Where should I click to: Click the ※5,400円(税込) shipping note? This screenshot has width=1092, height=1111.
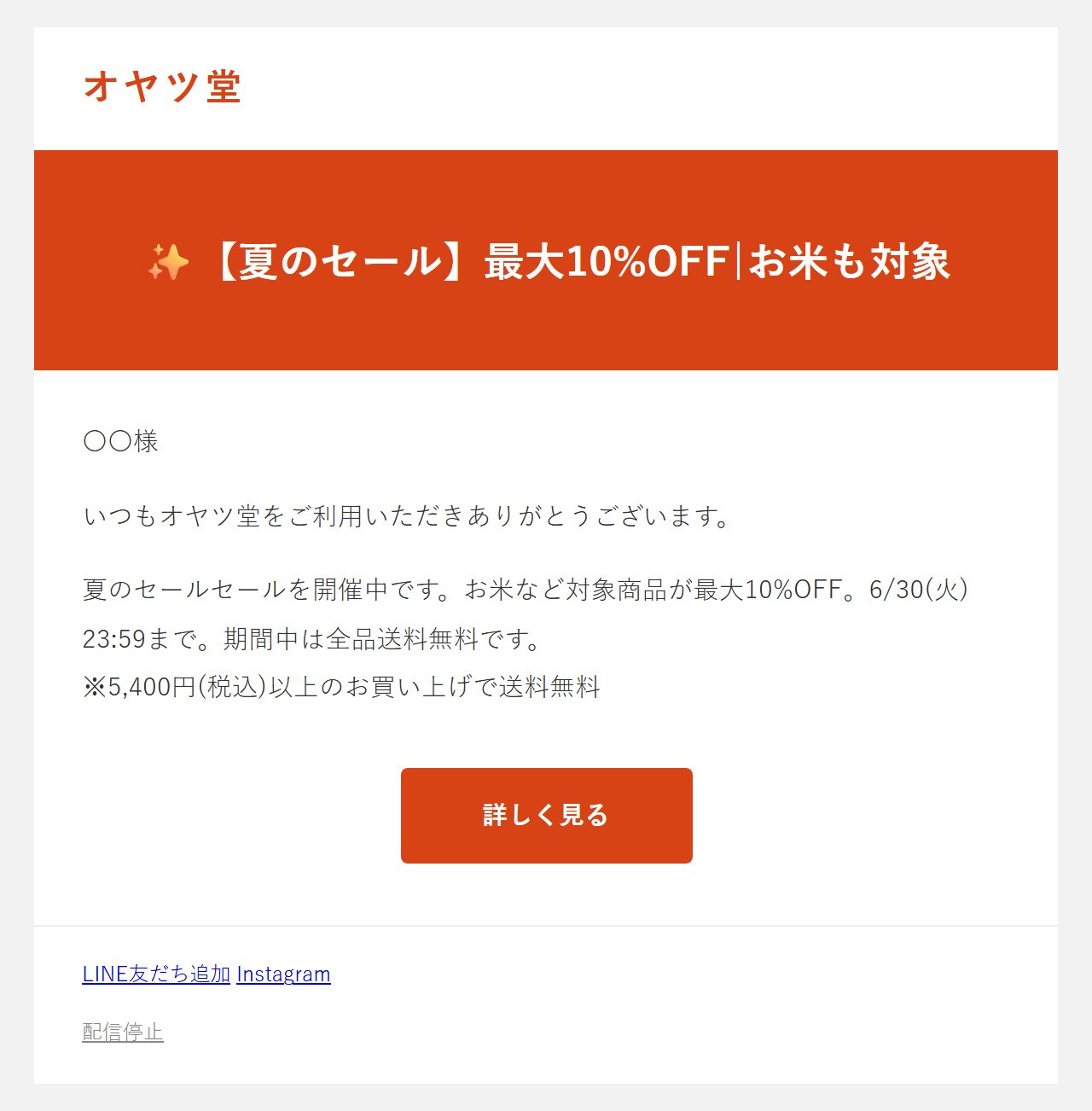click(176, 687)
